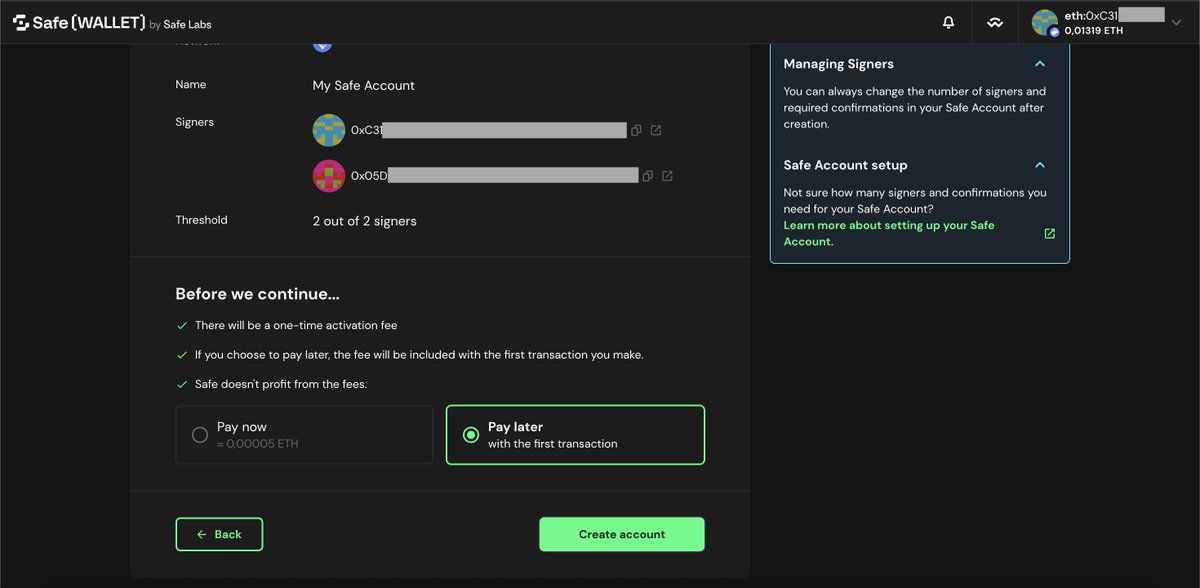
Task: Click external link icon beside Learn more
Action: click(1049, 233)
